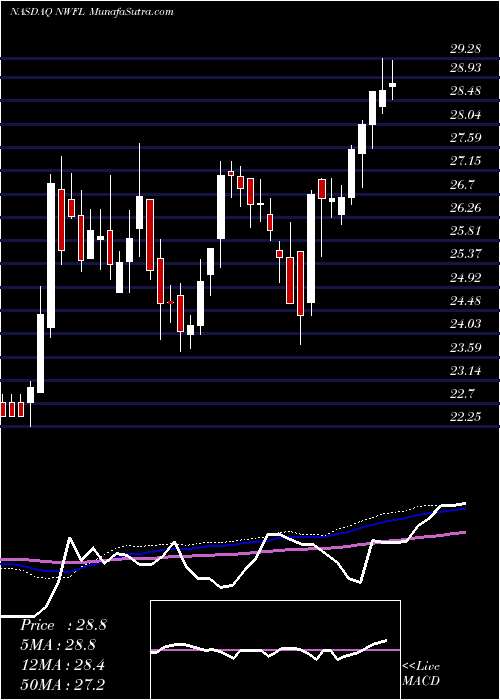Click the 23.59 price axis label
Viewport: 500px width, 700px height.
coord(466,347)
